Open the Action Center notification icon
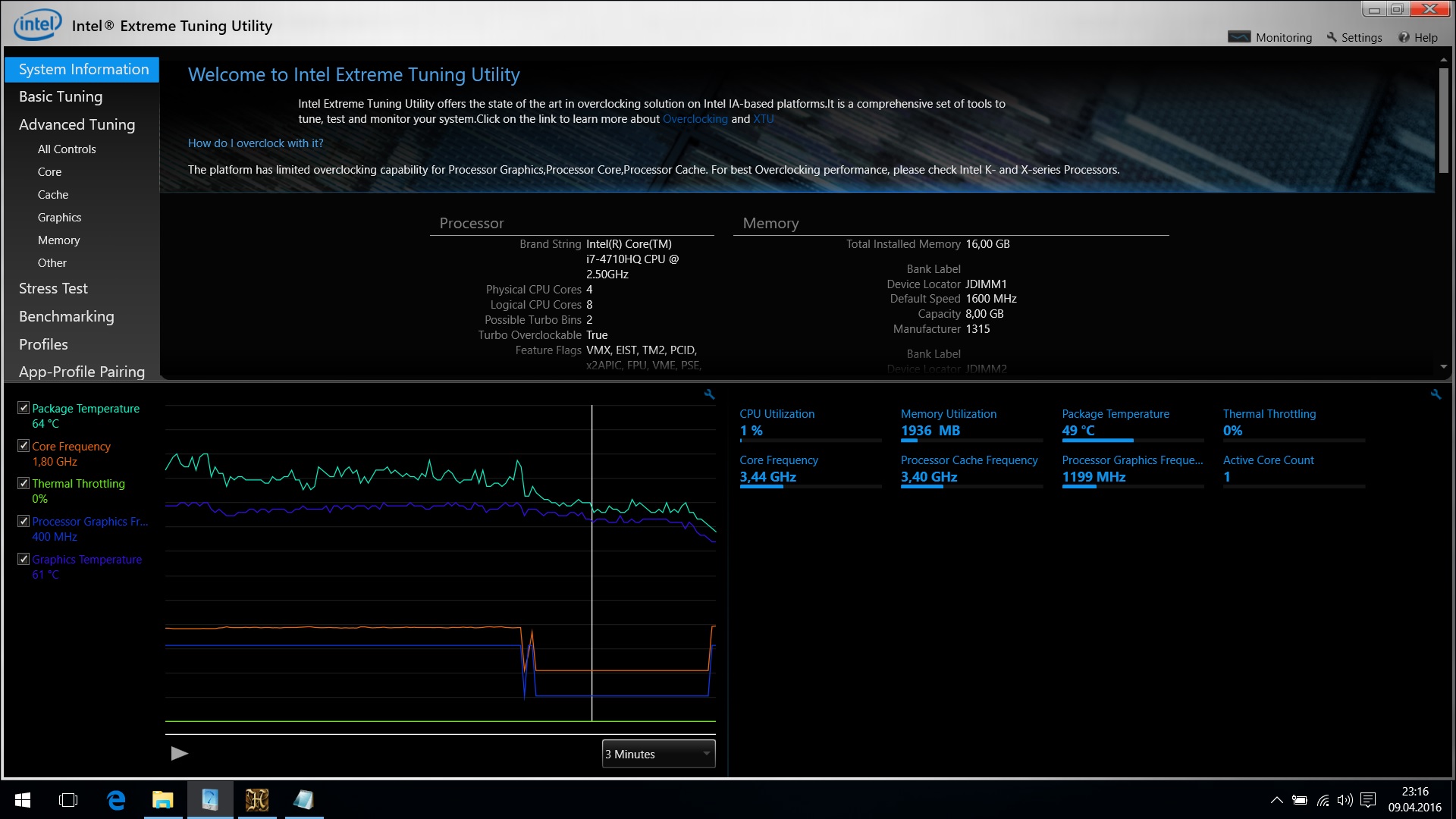The image size is (1456, 819). click(x=1368, y=800)
